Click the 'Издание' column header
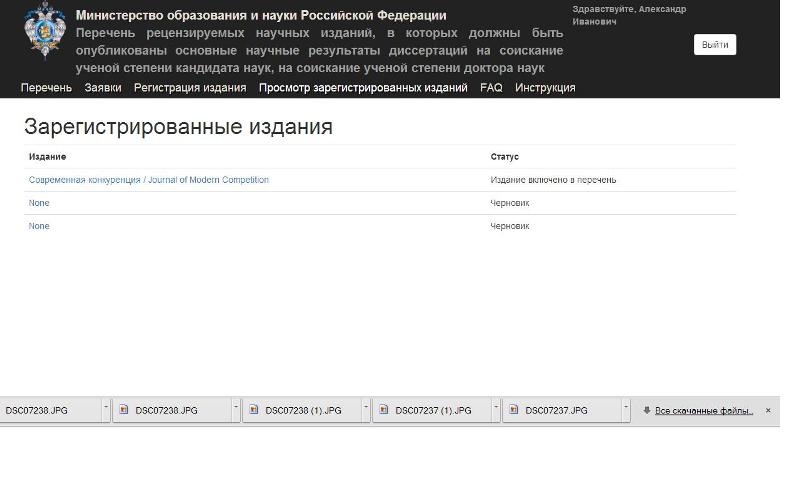 click(47, 157)
